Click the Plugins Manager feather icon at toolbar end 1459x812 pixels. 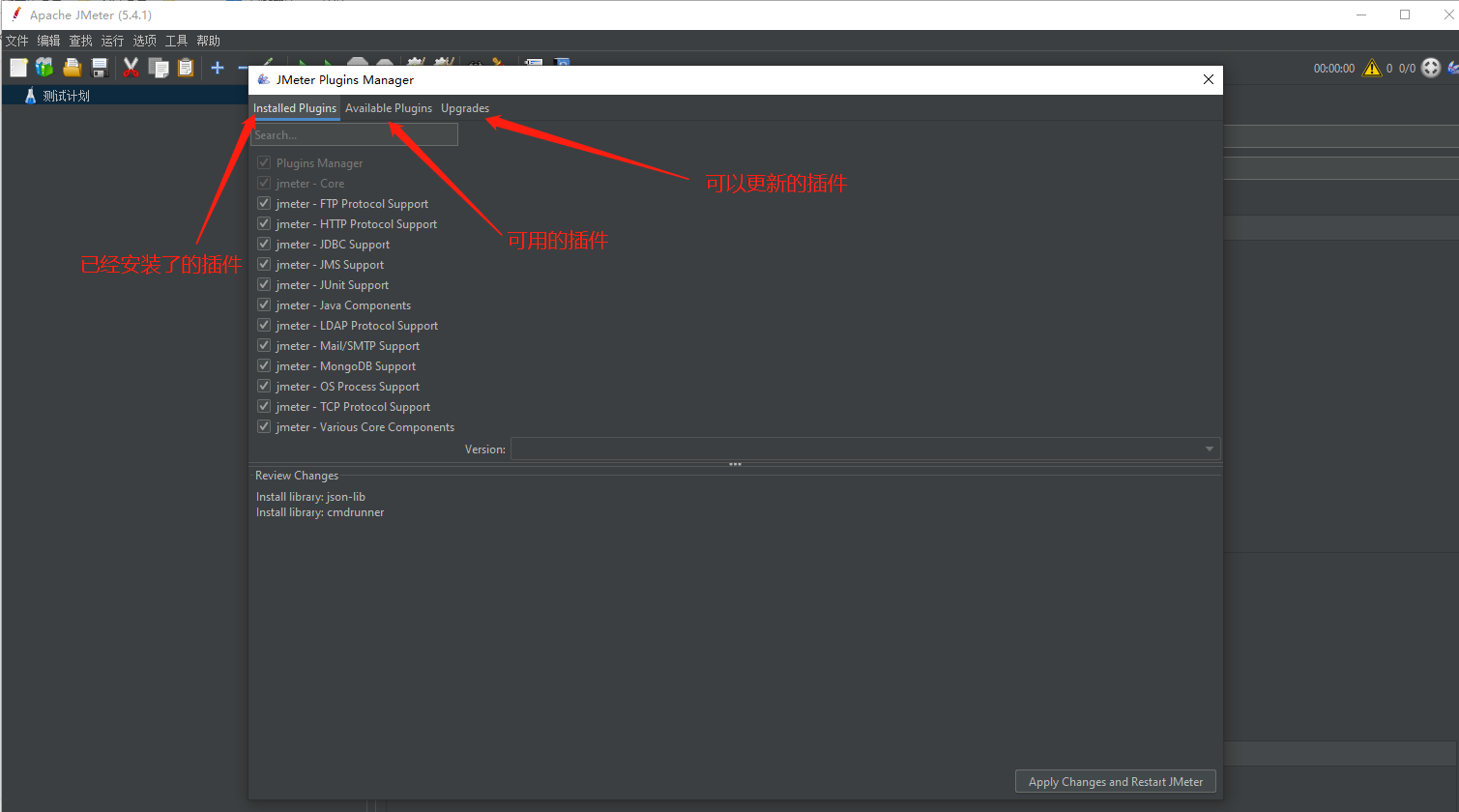[1453, 68]
